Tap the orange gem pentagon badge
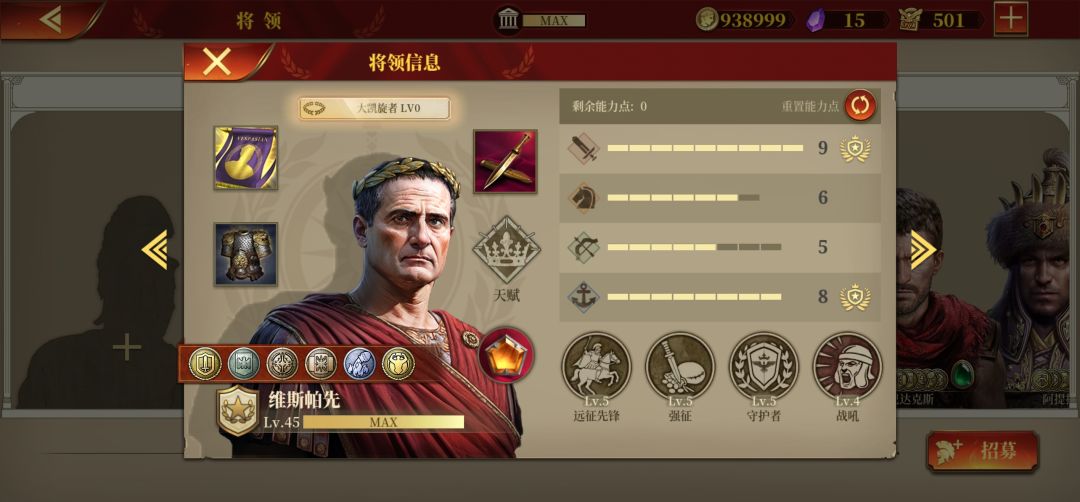 (506, 355)
